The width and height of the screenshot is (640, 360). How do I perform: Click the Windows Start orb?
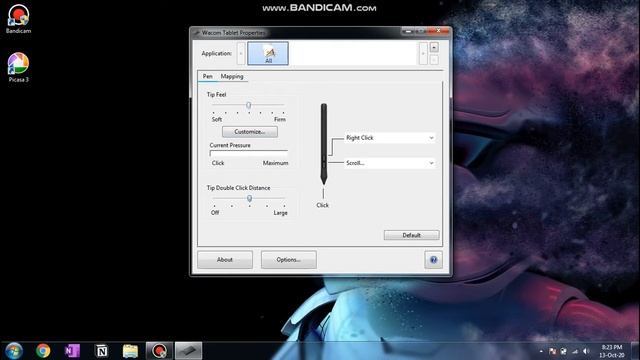14,351
